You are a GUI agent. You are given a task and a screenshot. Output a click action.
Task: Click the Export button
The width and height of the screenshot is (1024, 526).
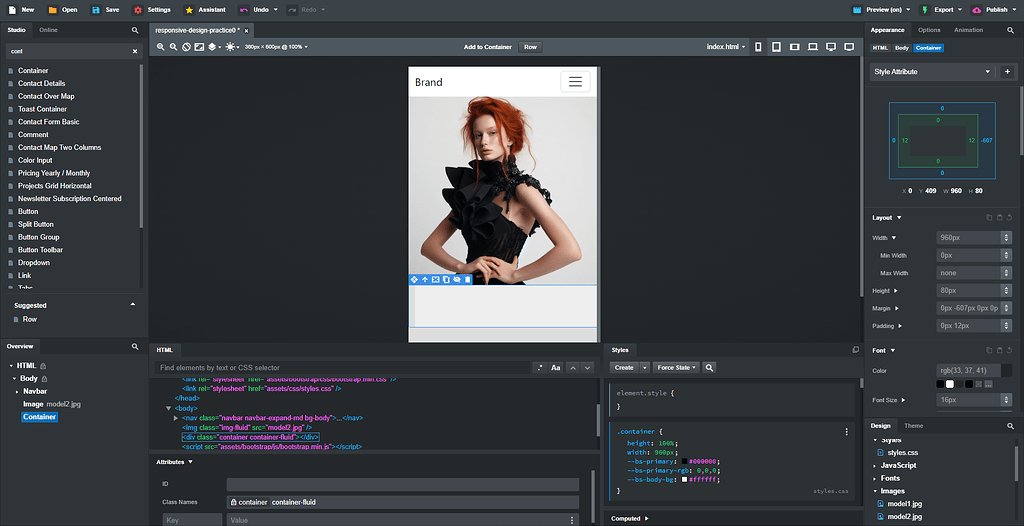point(937,10)
